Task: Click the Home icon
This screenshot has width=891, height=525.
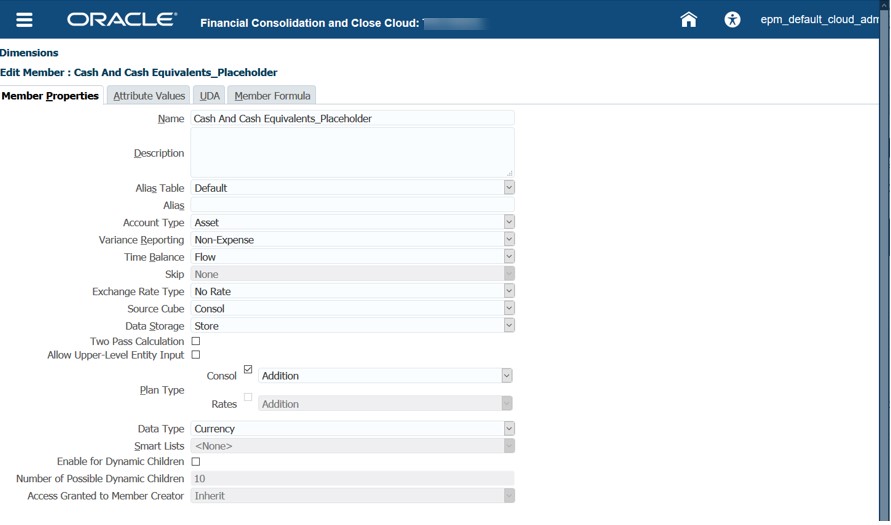Action: pos(688,19)
